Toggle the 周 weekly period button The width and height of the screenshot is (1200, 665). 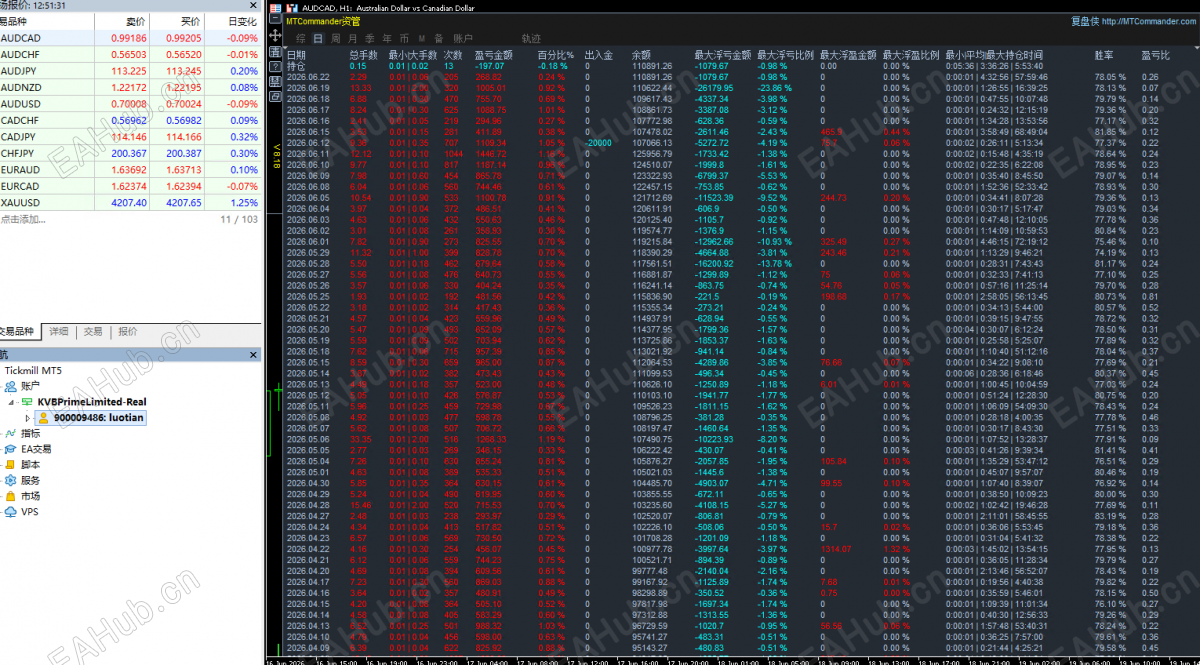point(335,38)
